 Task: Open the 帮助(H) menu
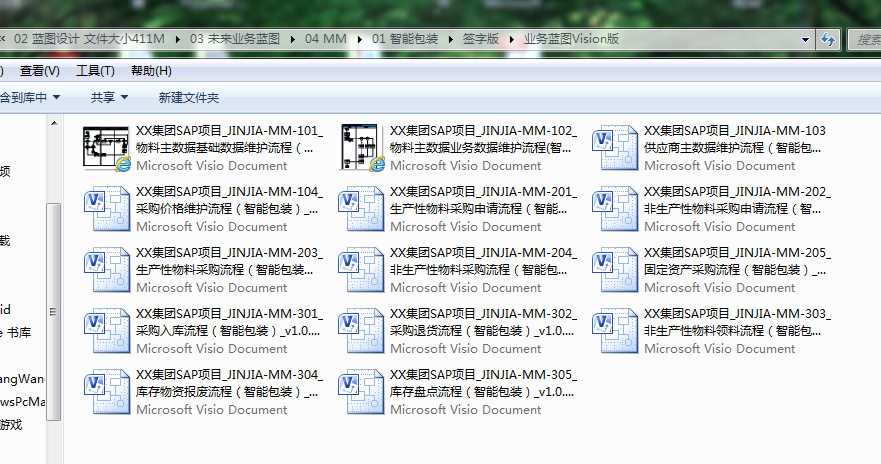(x=151, y=71)
